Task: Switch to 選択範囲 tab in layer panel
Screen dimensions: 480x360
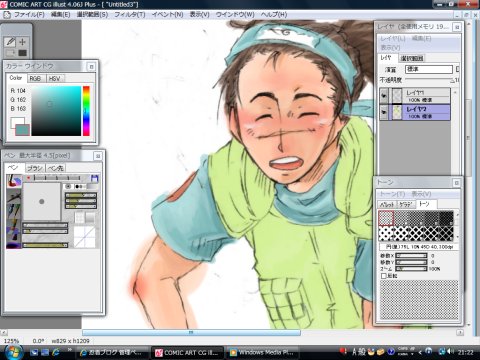Action: pyautogui.click(x=412, y=58)
